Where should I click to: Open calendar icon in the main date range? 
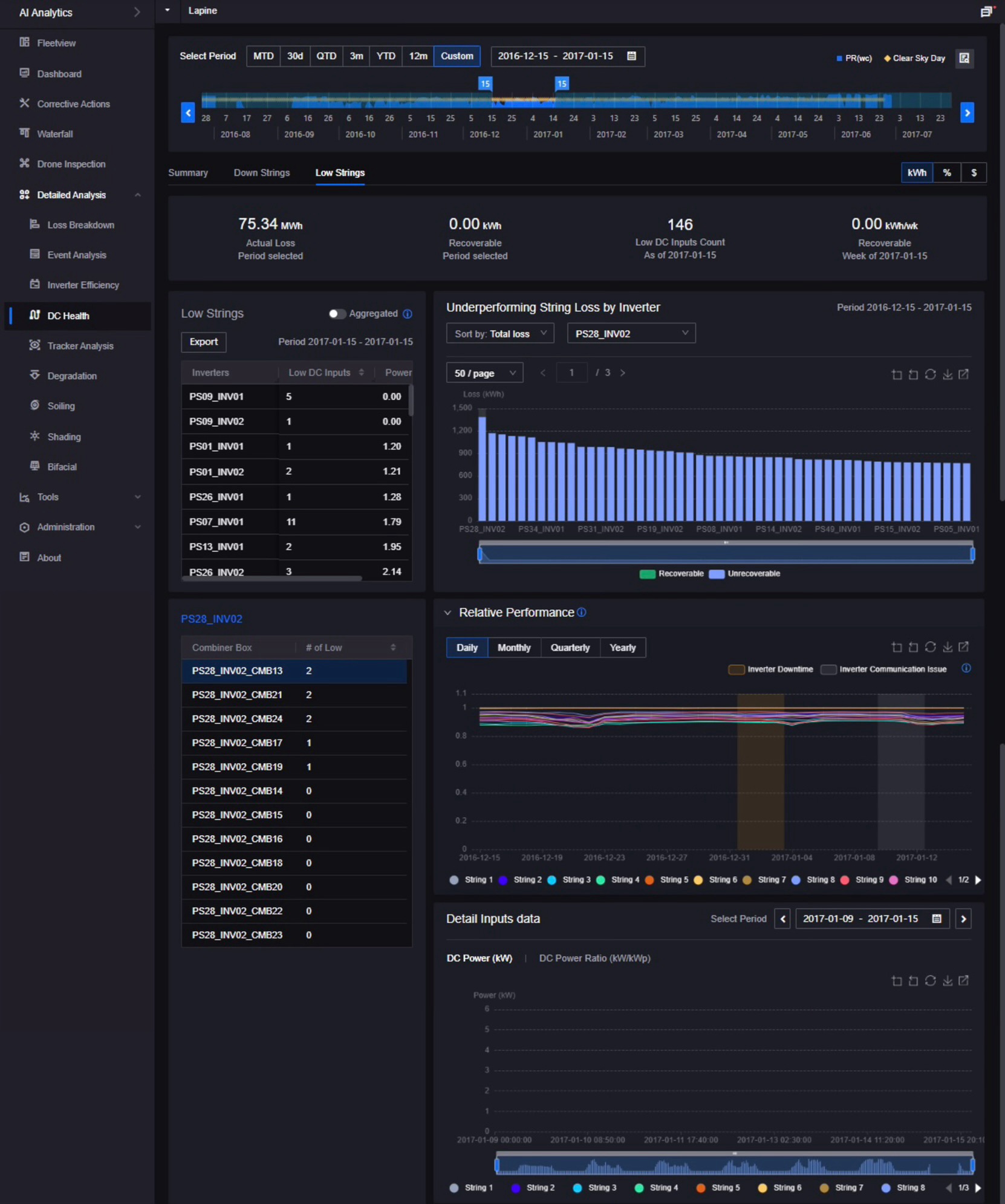click(x=632, y=56)
